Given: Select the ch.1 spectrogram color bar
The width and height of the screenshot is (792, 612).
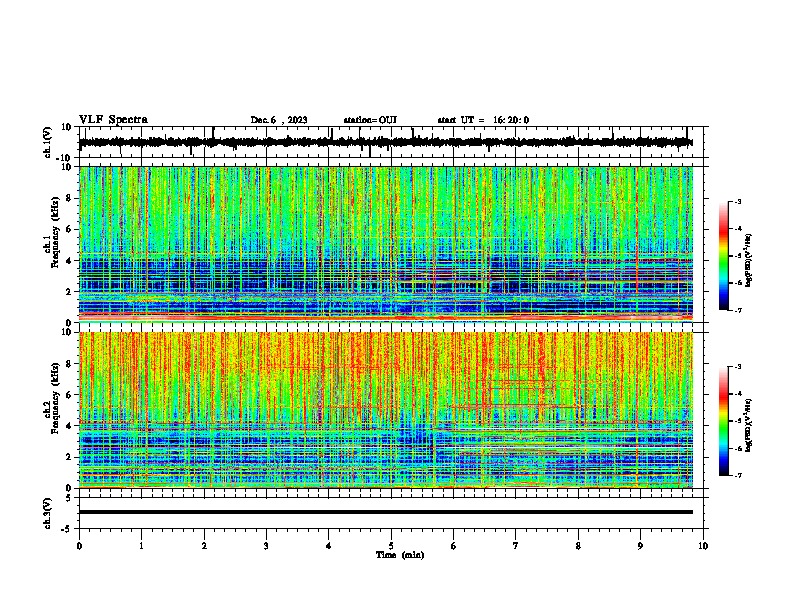Looking at the screenshot, I should coord(723,256).
